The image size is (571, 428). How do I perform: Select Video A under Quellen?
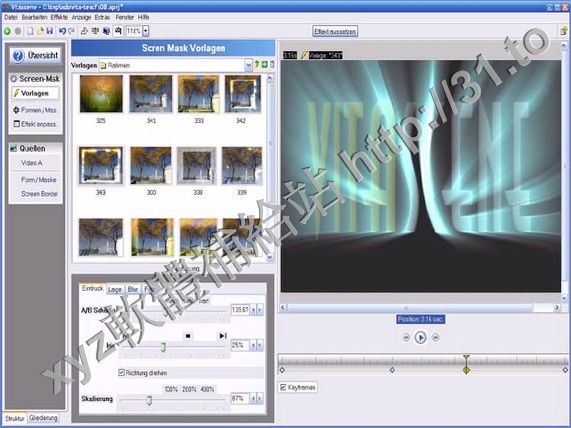[x=32, y=163]
